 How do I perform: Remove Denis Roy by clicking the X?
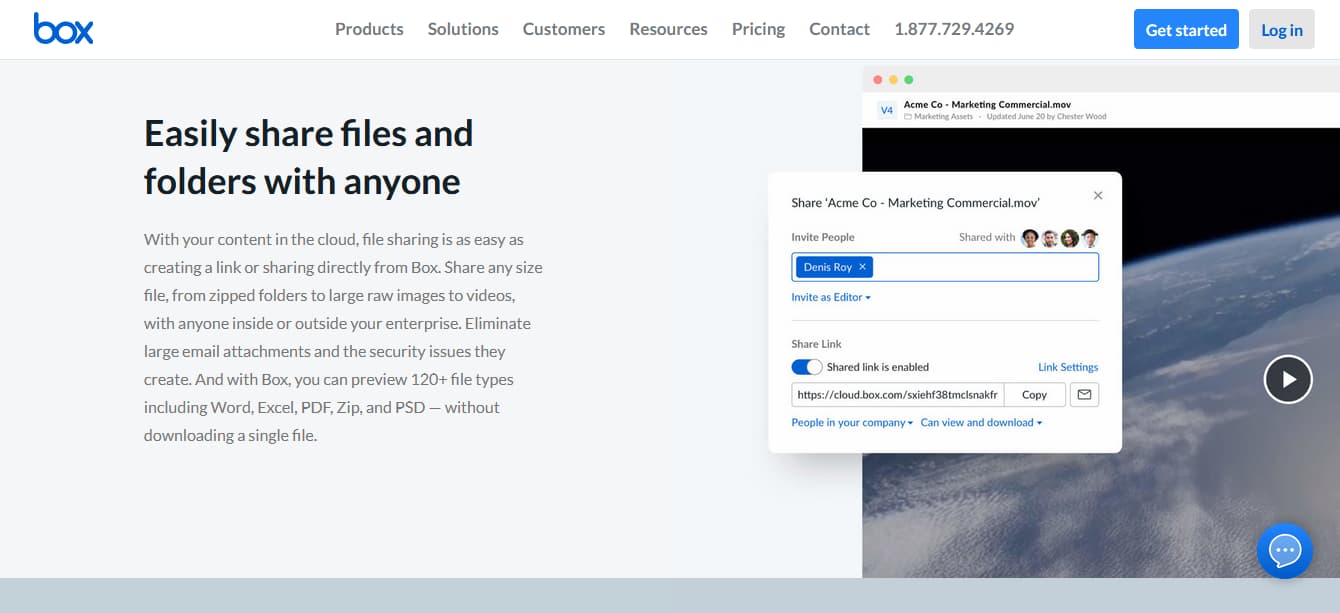(x=862, y=267)
